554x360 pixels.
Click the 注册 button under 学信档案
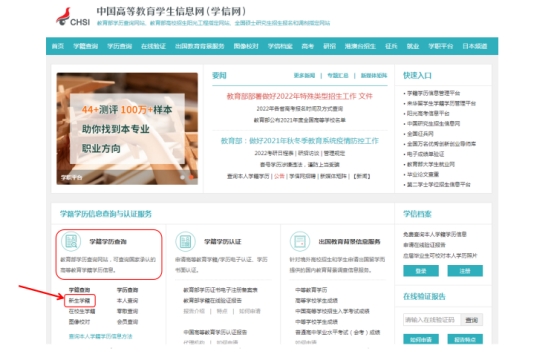465,271
